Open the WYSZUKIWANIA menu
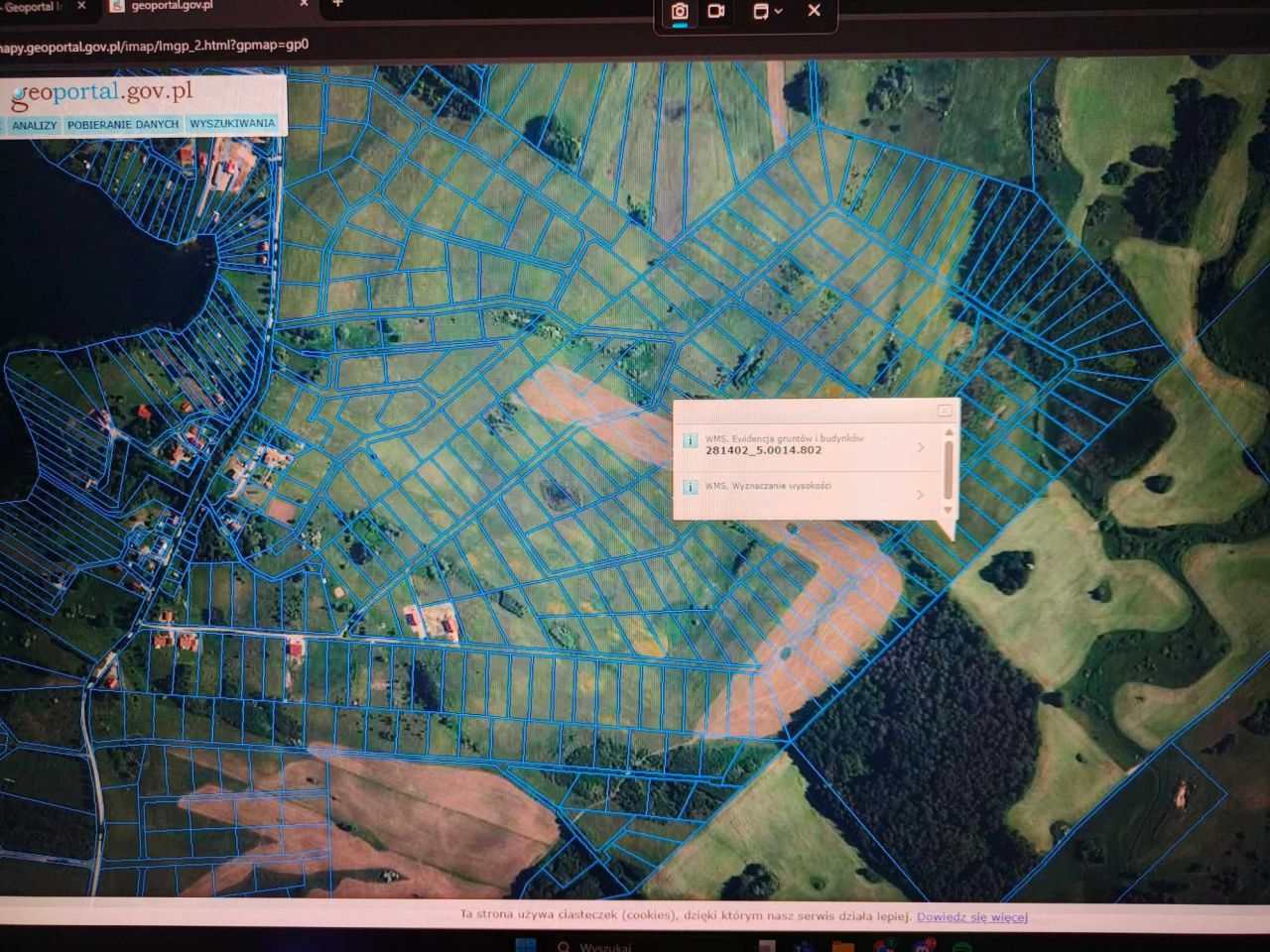1270x952 pixels. pos(232,124)
